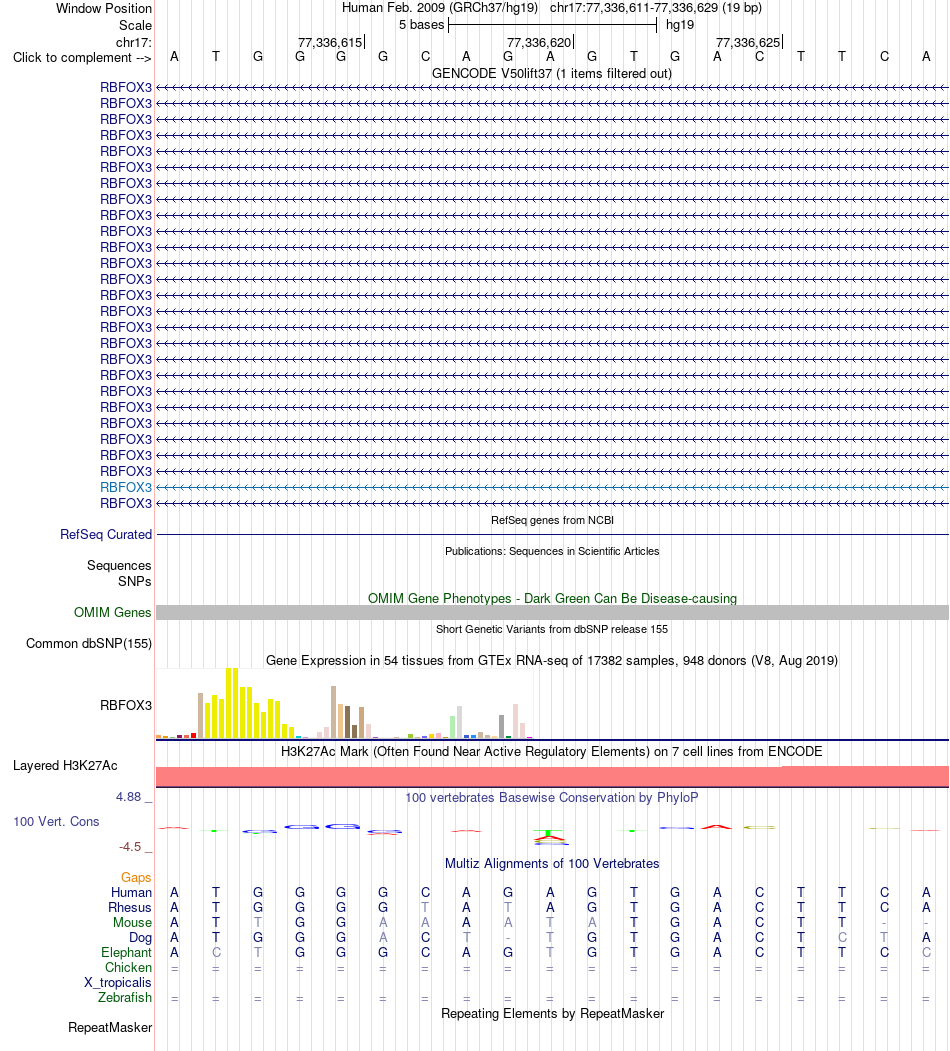
Task: Select the light-blue highlighted RBFOX3 transcript label
Action: pos(126,487)
